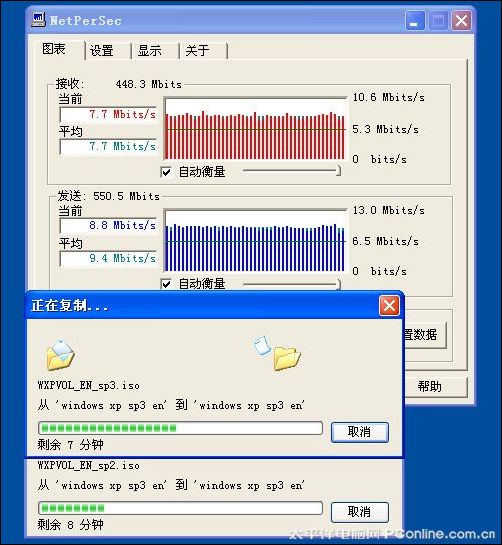
Task: Close the 正在复制 copy dialog
Action: (389, 306)
